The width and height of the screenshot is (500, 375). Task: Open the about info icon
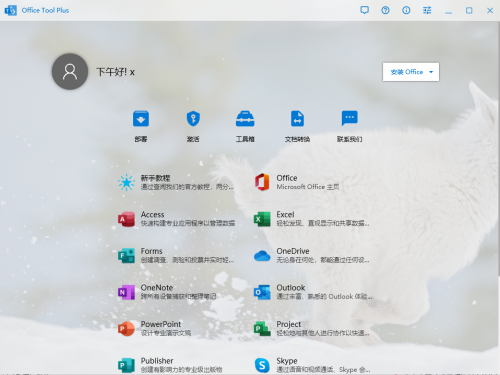click(406, 10)
